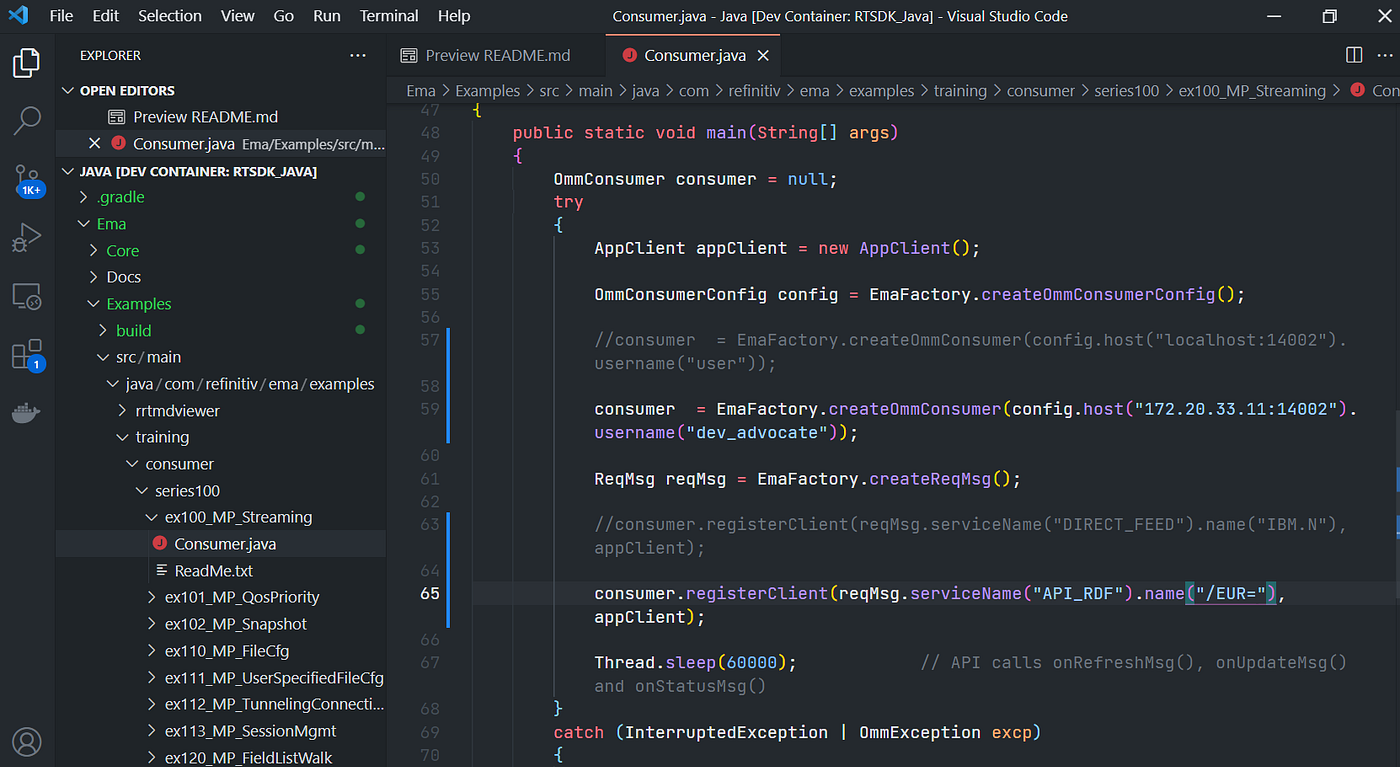Open the Search view in activity bar
Screen dimensions: 1400x767
click(x=26, y=121)
